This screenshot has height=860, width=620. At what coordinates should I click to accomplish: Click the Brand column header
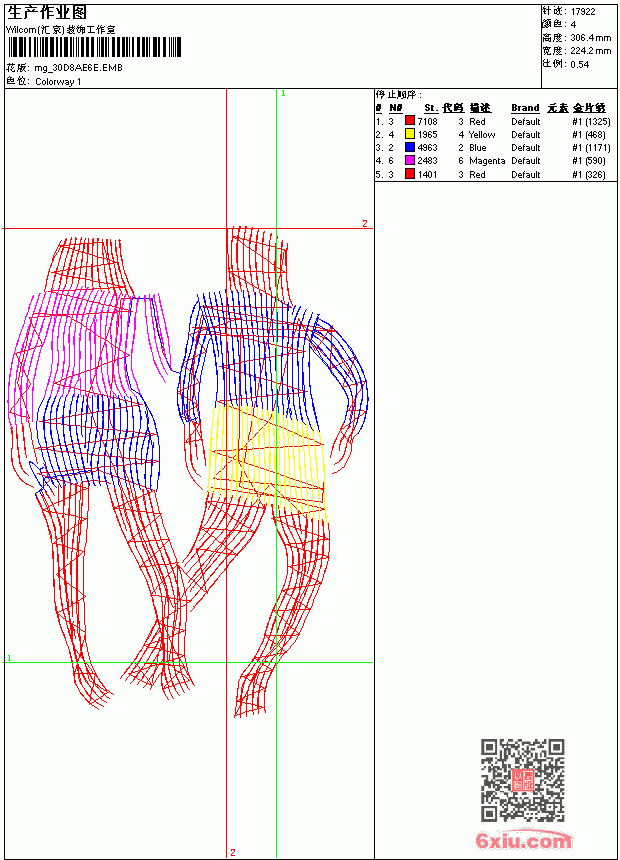coord(525,108)
